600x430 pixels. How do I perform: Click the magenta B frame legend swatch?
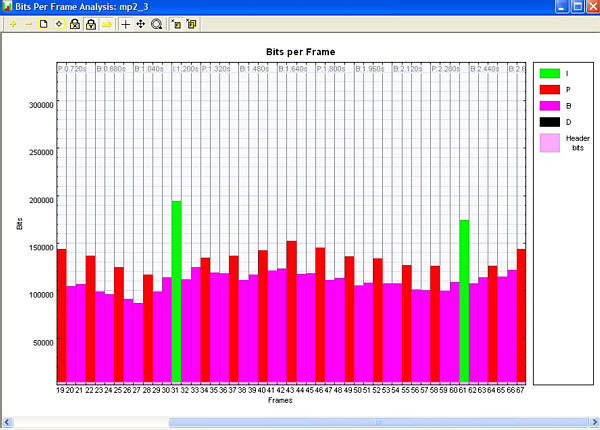(x=549, y=105)
